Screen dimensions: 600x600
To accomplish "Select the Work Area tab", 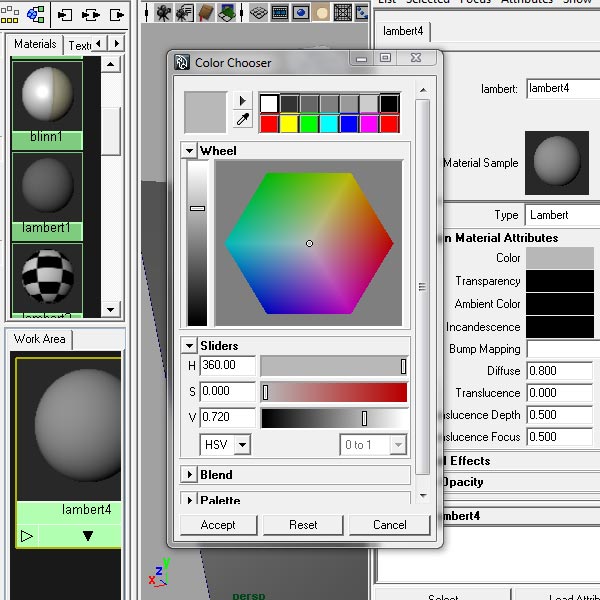I will click(x=39, y=339).
